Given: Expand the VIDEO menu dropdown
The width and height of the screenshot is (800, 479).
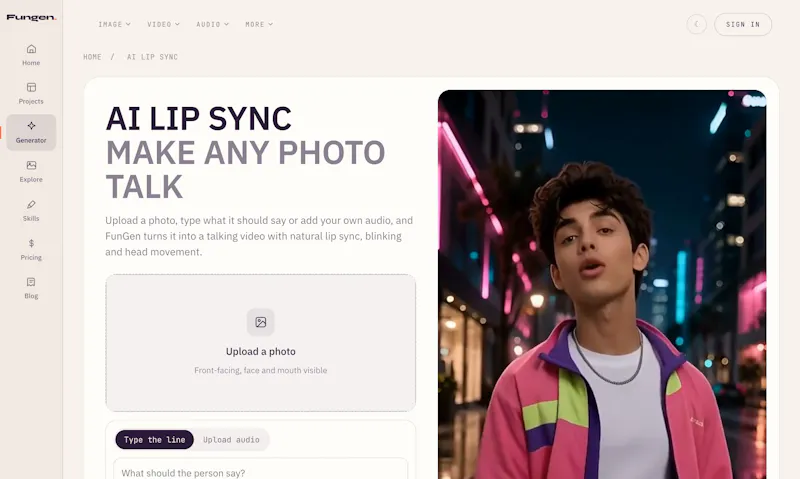Looking at the screenshot, I should pos(163,24).
